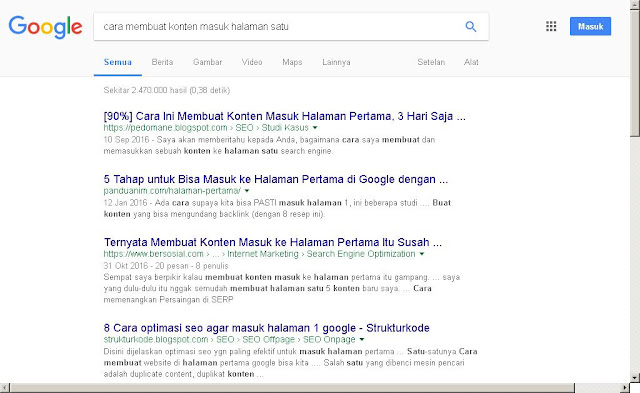Click the vertical scrollbar down arrow

click(x=635, y=377)
